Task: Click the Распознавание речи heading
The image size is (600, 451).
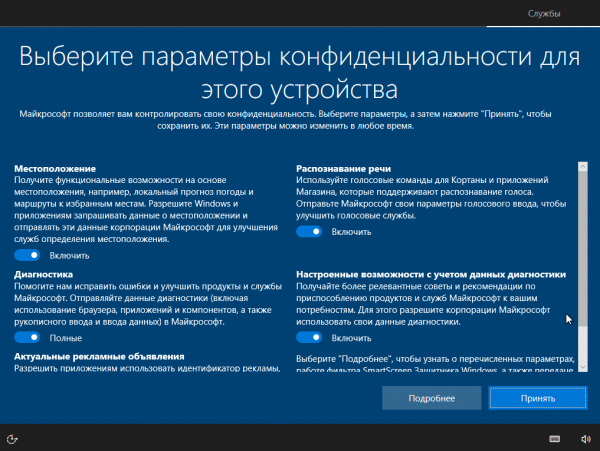Action: coord(344,169)
